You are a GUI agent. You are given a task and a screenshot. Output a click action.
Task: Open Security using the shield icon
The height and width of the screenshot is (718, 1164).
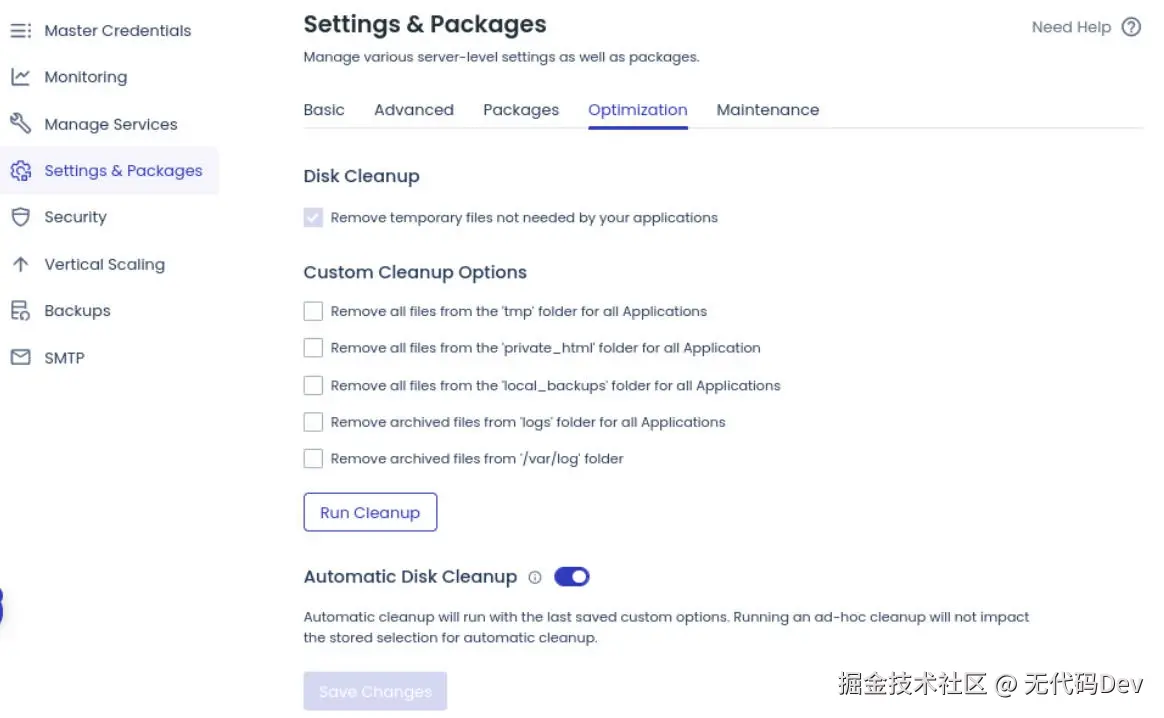(x=21, y=217)
